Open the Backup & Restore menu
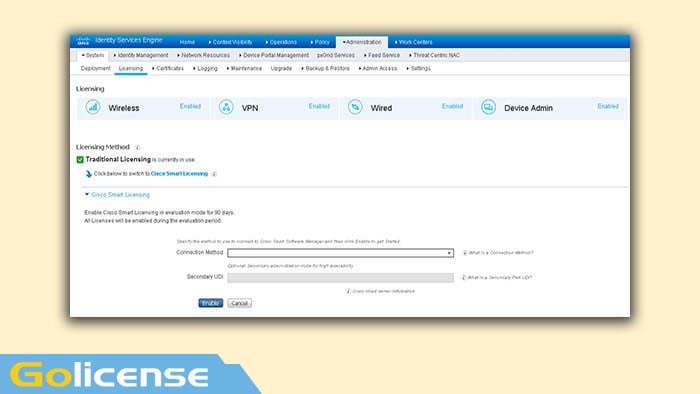 pyautogui.click(x=325, y=68)
